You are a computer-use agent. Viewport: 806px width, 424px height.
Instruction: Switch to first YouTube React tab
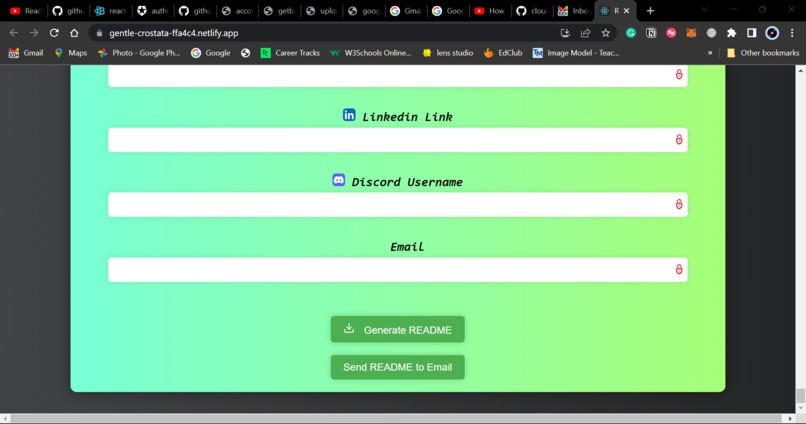pos(25,11)
